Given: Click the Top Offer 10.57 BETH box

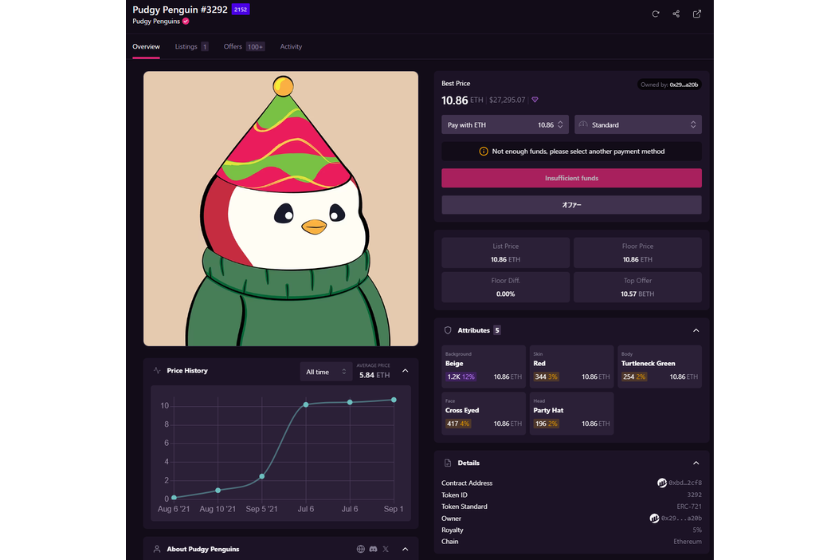Looking at the screenshot, I should pos(638,287).
